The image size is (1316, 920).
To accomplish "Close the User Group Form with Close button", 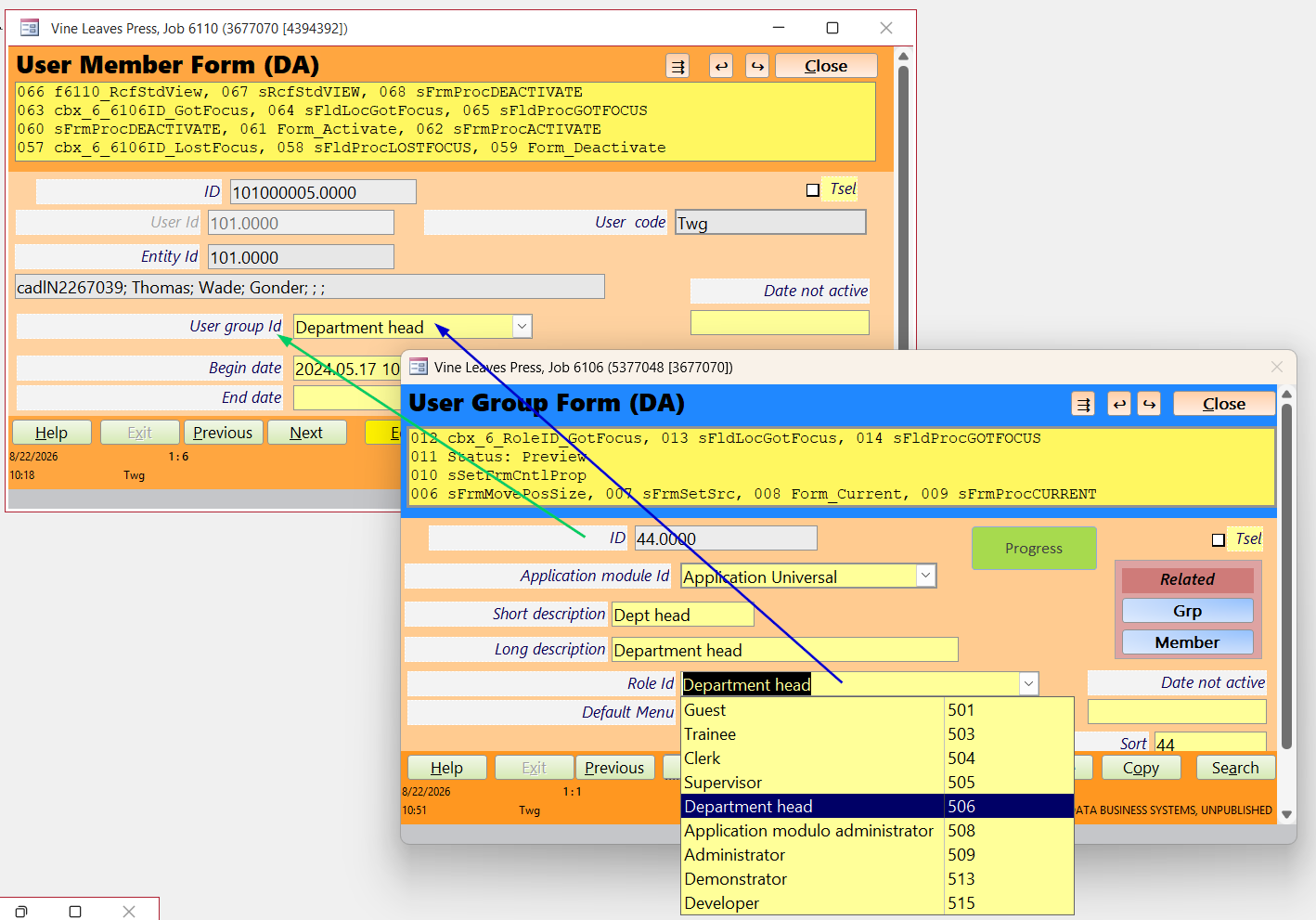I will (x=1224, y=404).
